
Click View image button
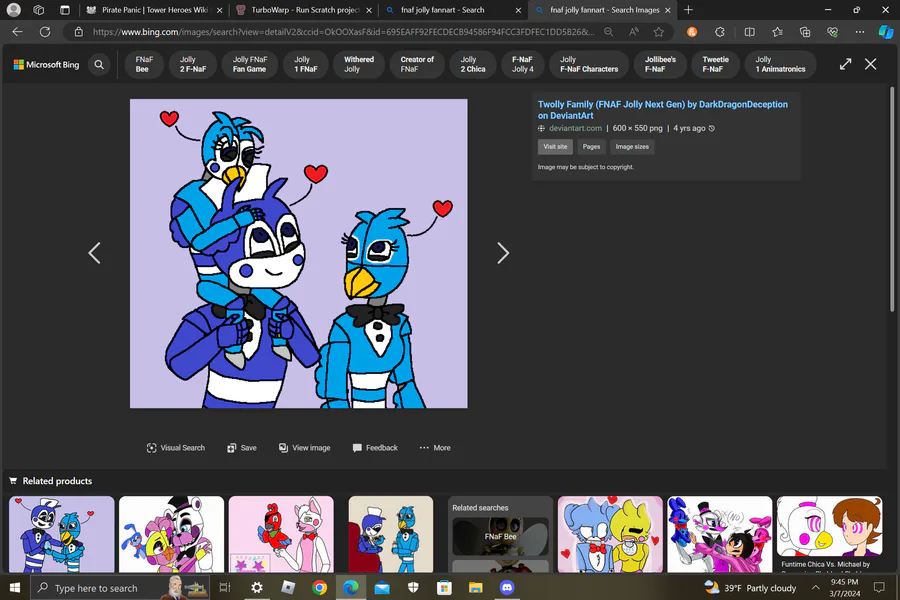(x=304, y=448)
